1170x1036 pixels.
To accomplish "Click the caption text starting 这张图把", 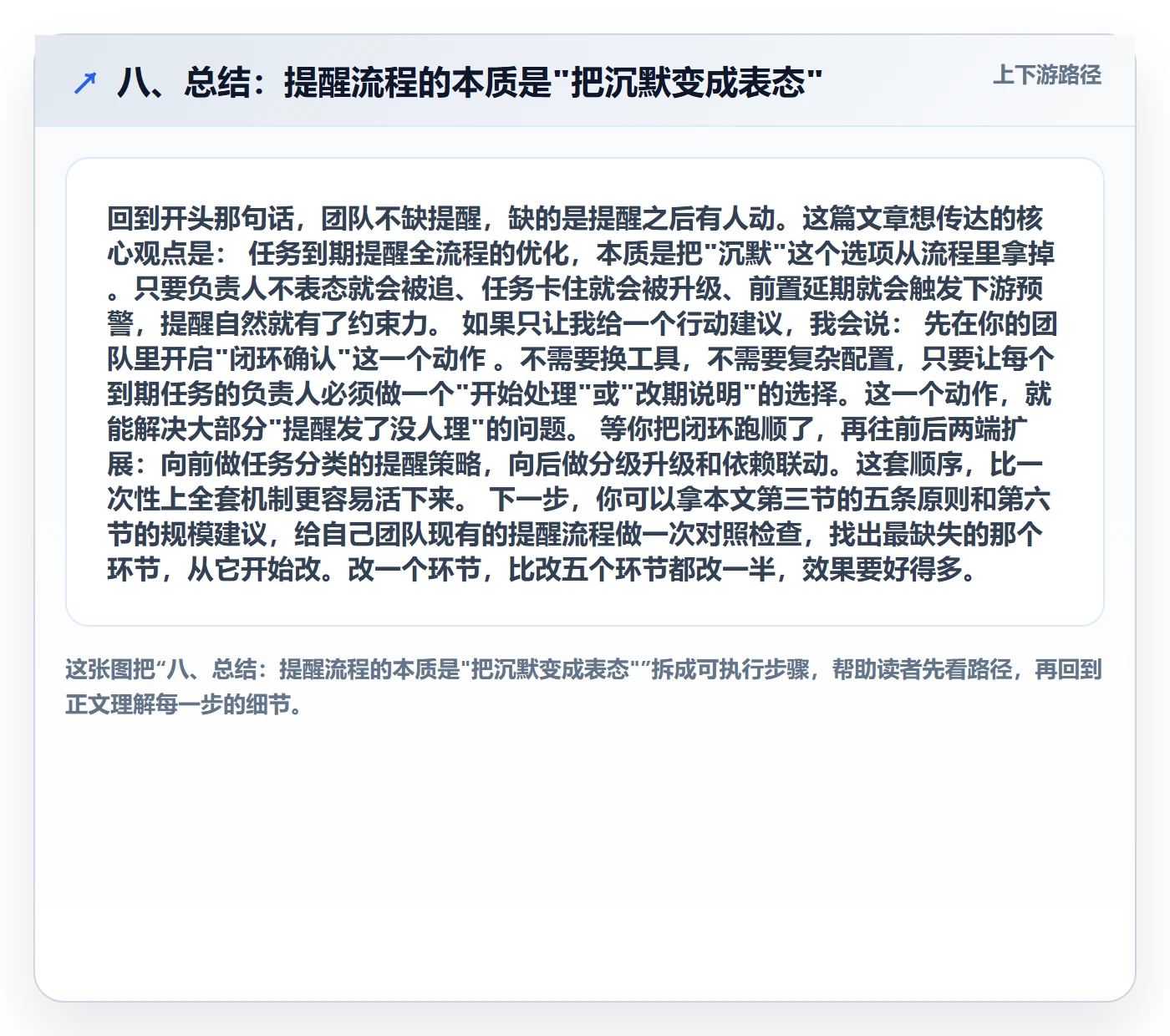I will point(584,687).
